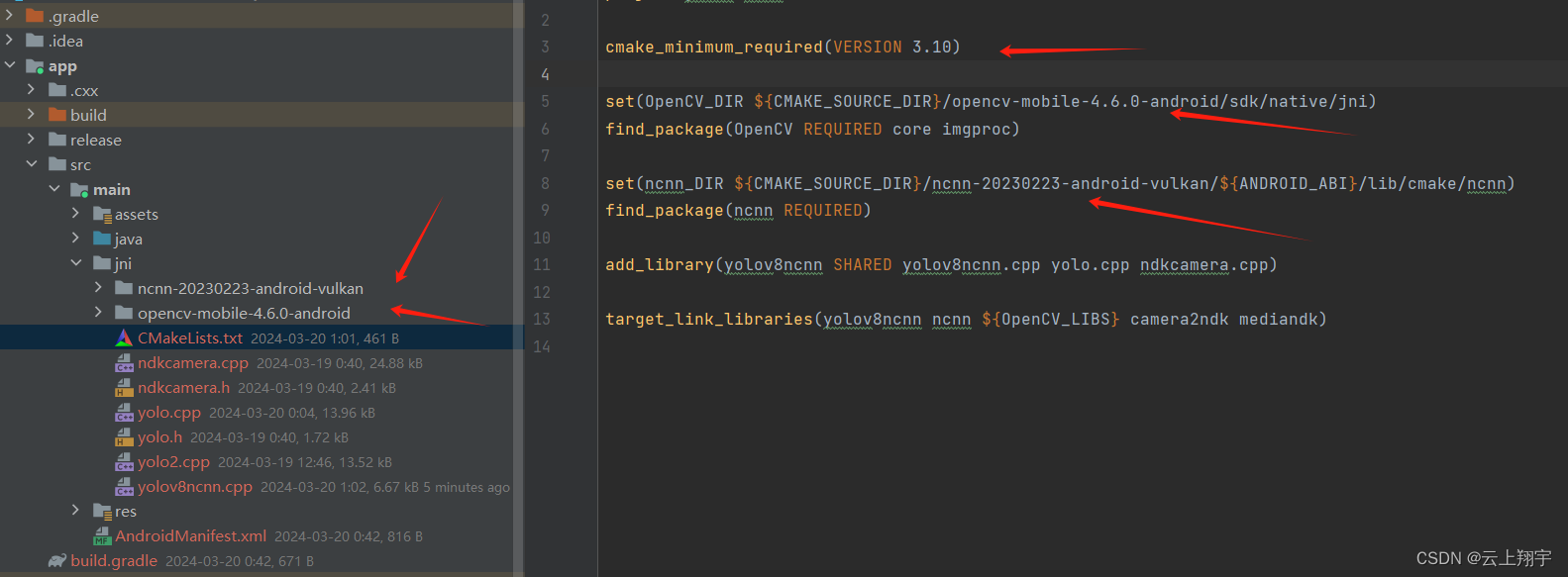Click the release folder icon

pos(57,140)
